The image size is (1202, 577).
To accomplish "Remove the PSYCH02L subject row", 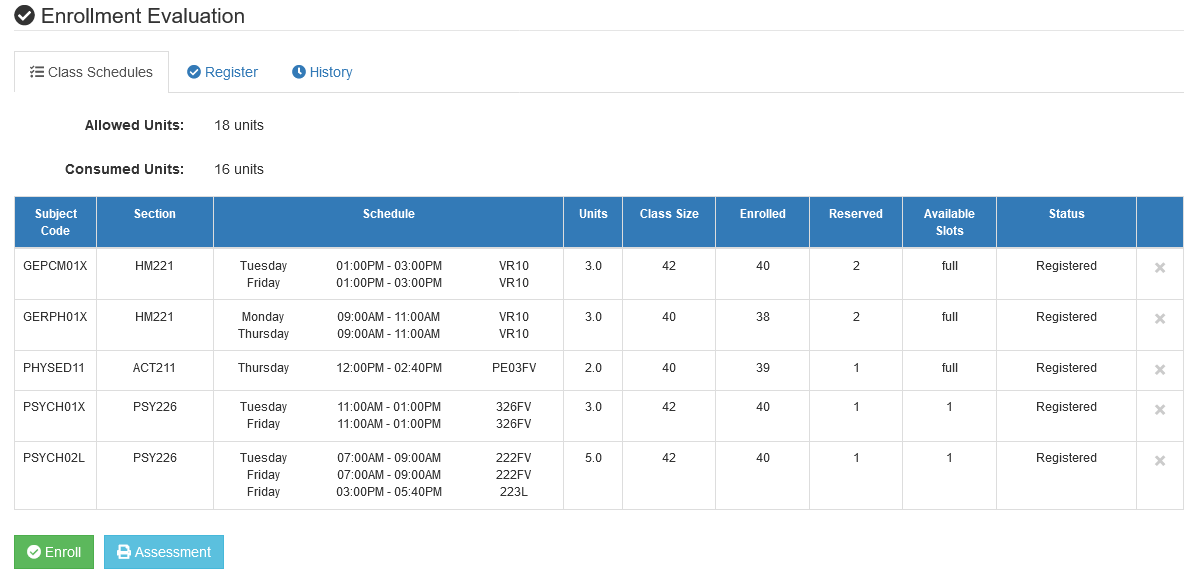I will pyautogui.click(x=1160, y=461).
